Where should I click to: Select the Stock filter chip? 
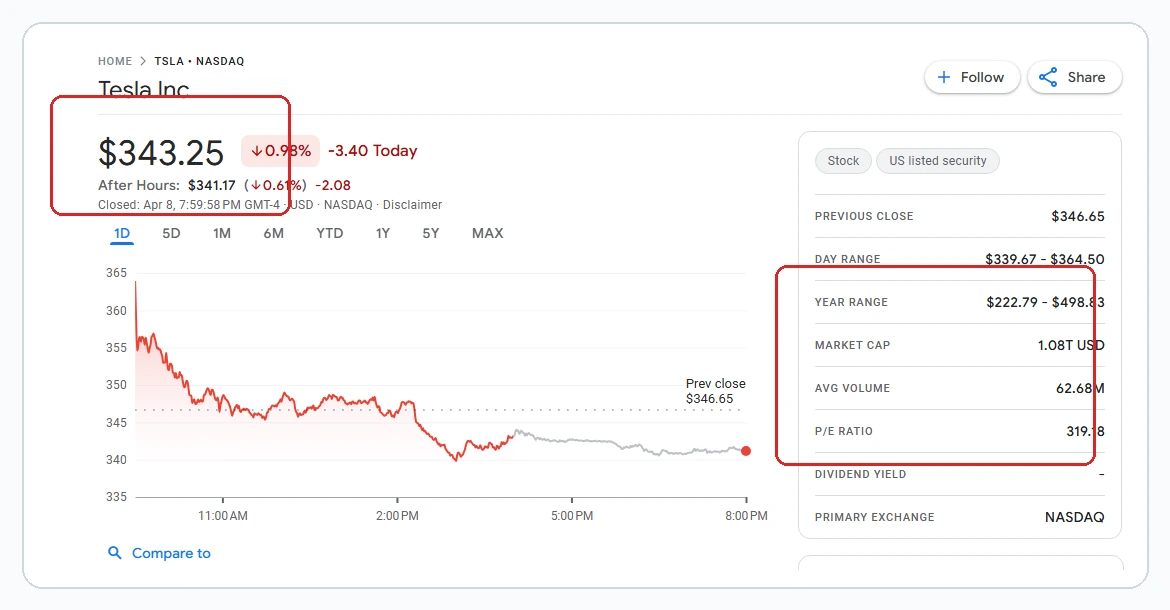[x=842, y=160]
